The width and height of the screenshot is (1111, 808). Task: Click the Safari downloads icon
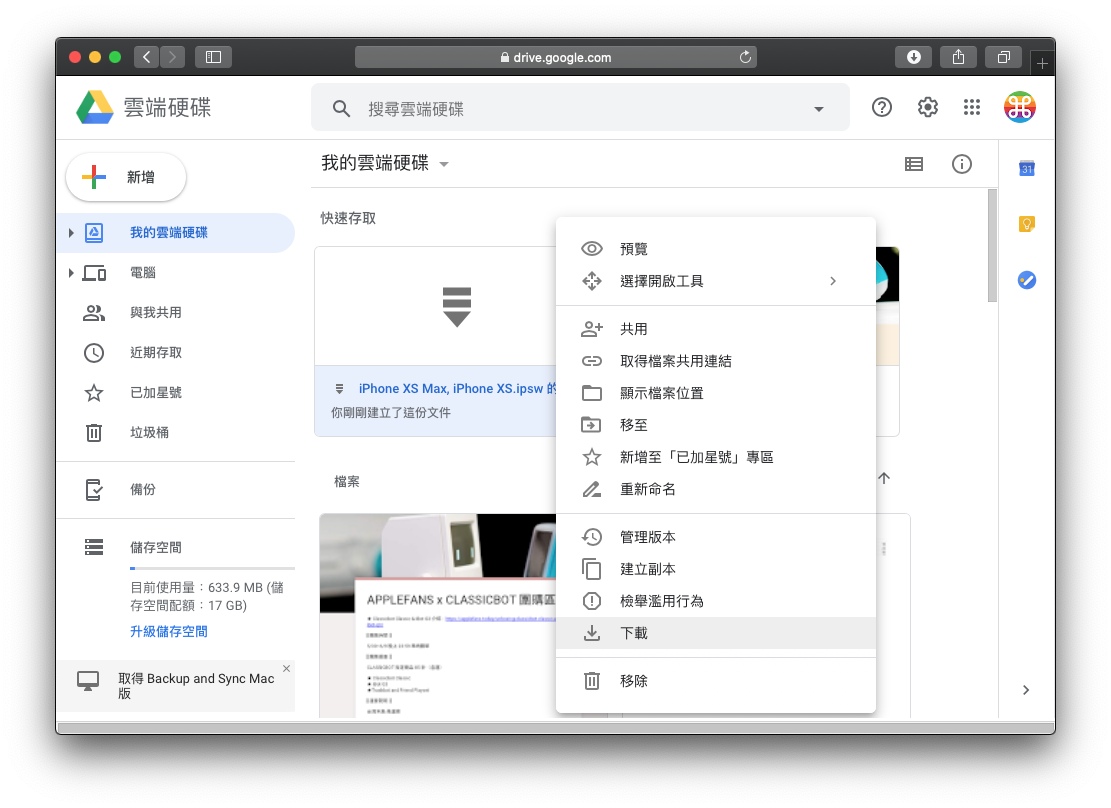click(914, 57)
